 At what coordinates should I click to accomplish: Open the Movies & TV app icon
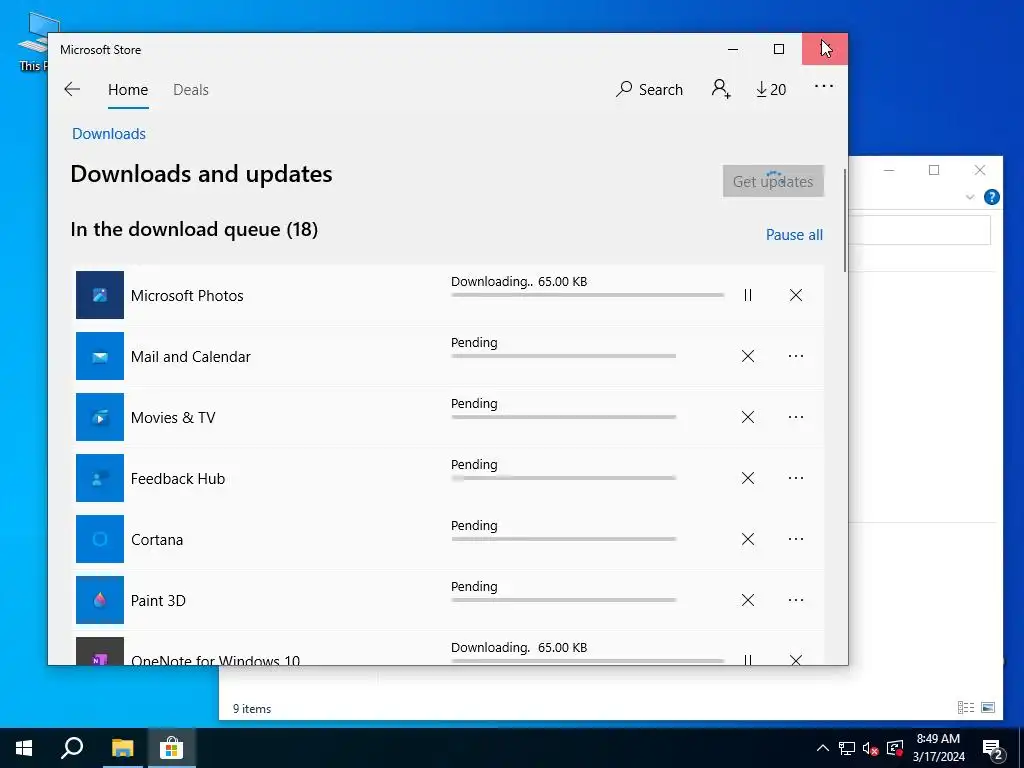(100, 417)
